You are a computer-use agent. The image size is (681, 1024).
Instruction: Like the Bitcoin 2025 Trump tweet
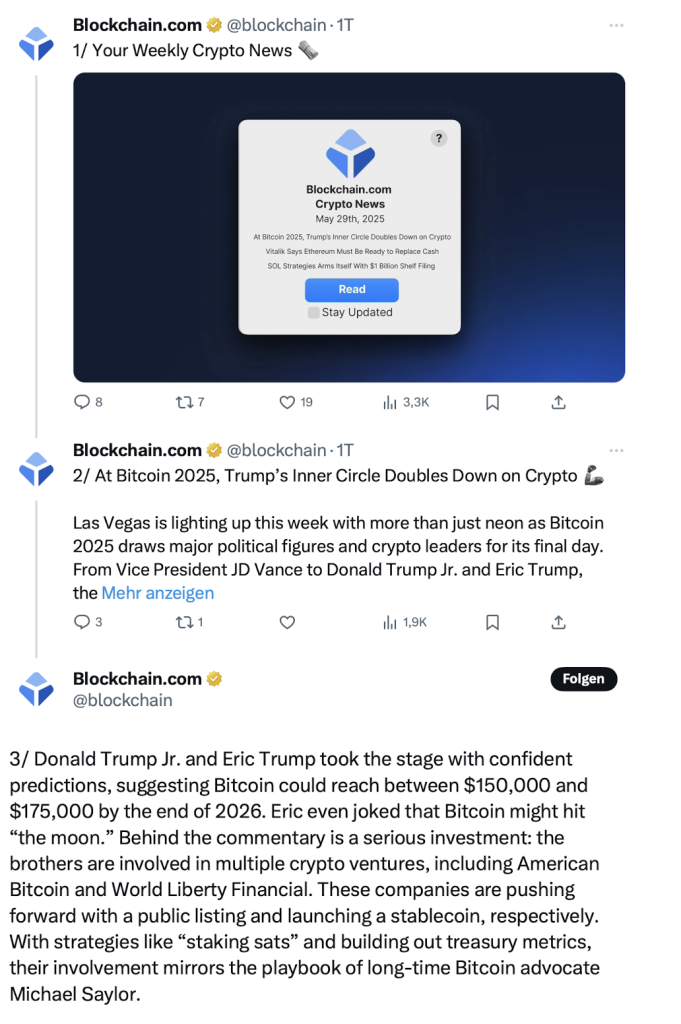[x=287, y=622]
